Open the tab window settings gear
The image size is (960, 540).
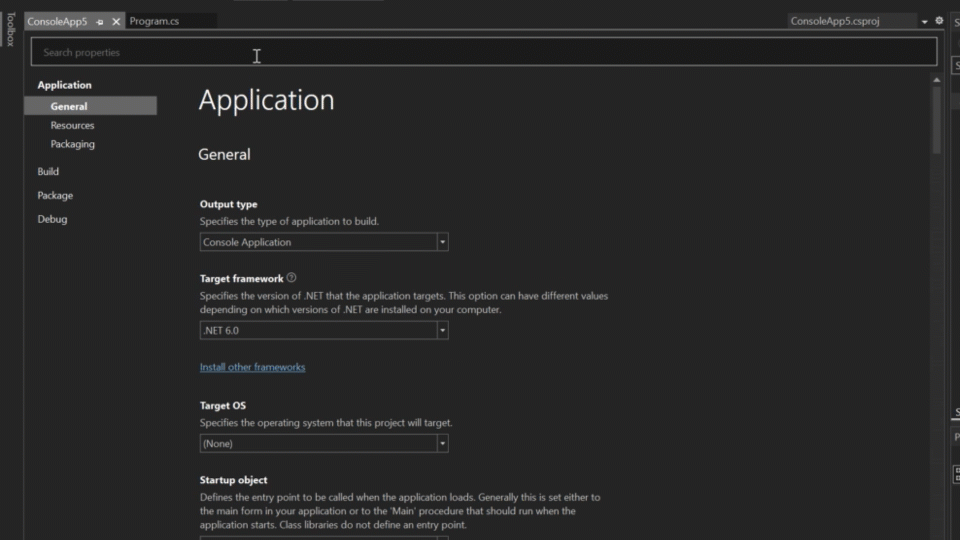939,21
